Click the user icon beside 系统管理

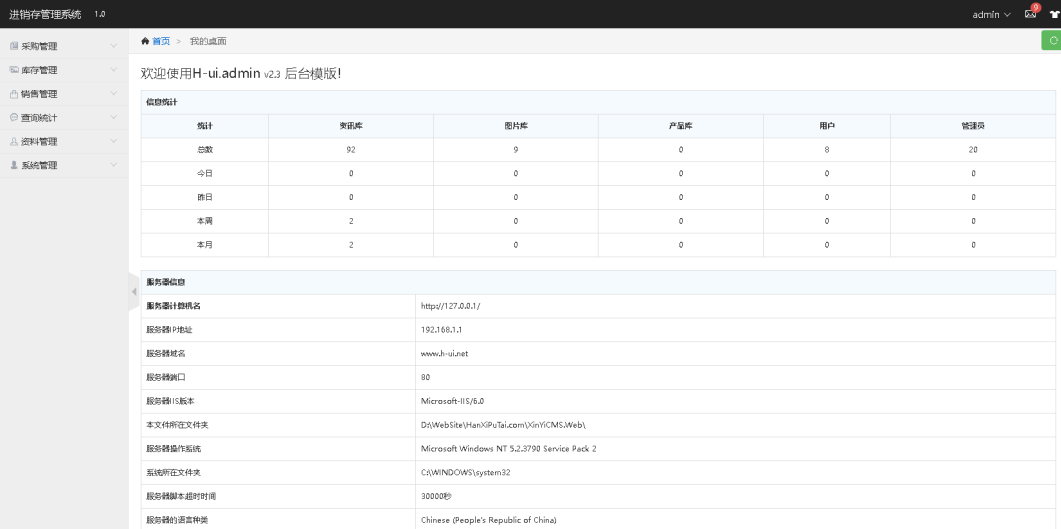tap(14, 165)
